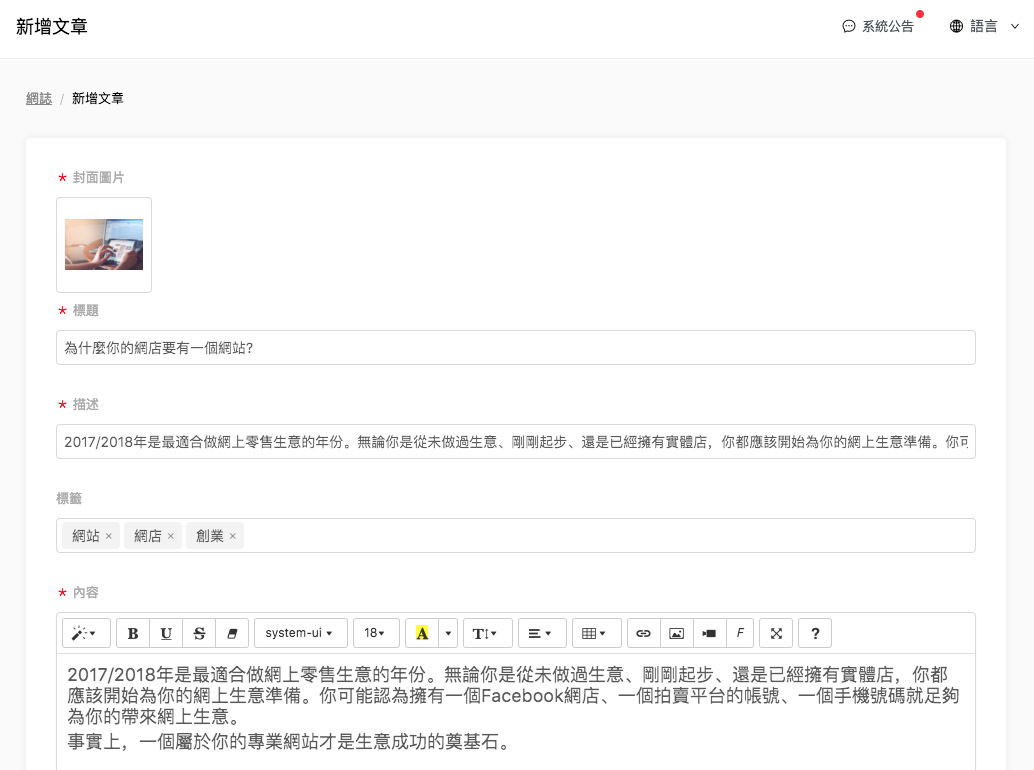Click the 創業 tag chip text
The image size is (1034, 770).
click(x=210, y=536)
